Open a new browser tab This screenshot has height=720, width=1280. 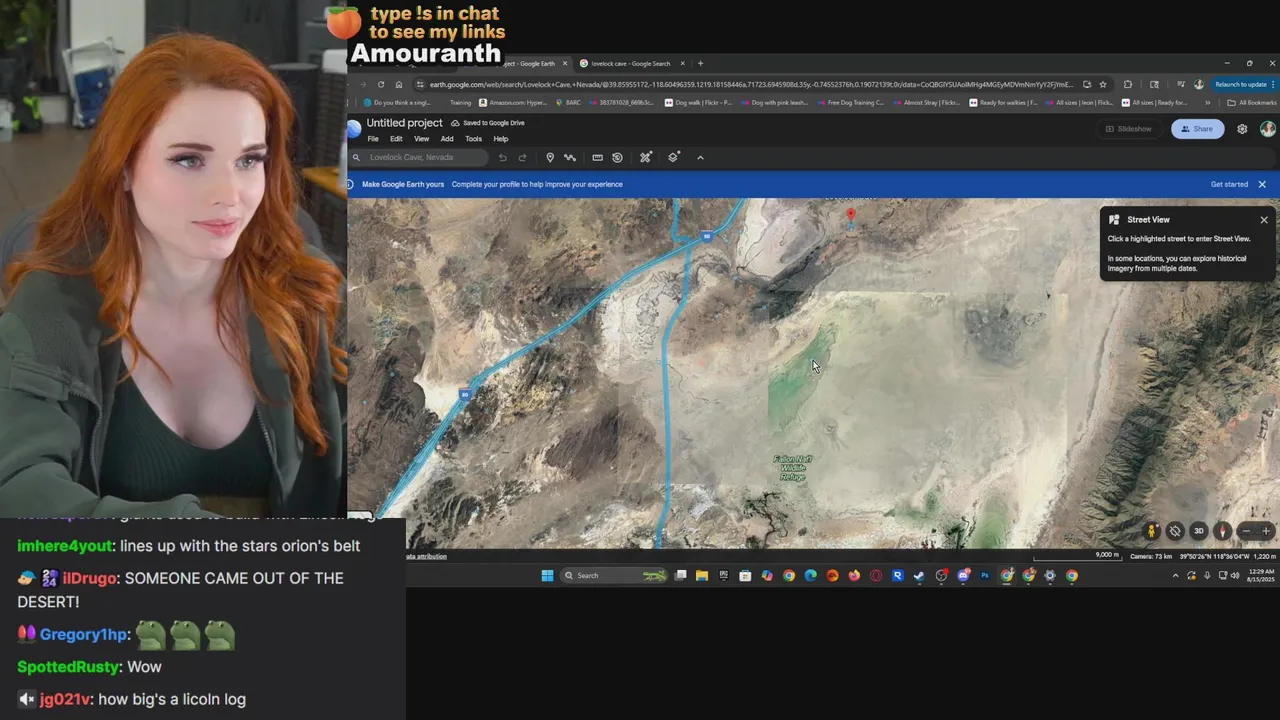pyautogui.click(x=700, y=64)
